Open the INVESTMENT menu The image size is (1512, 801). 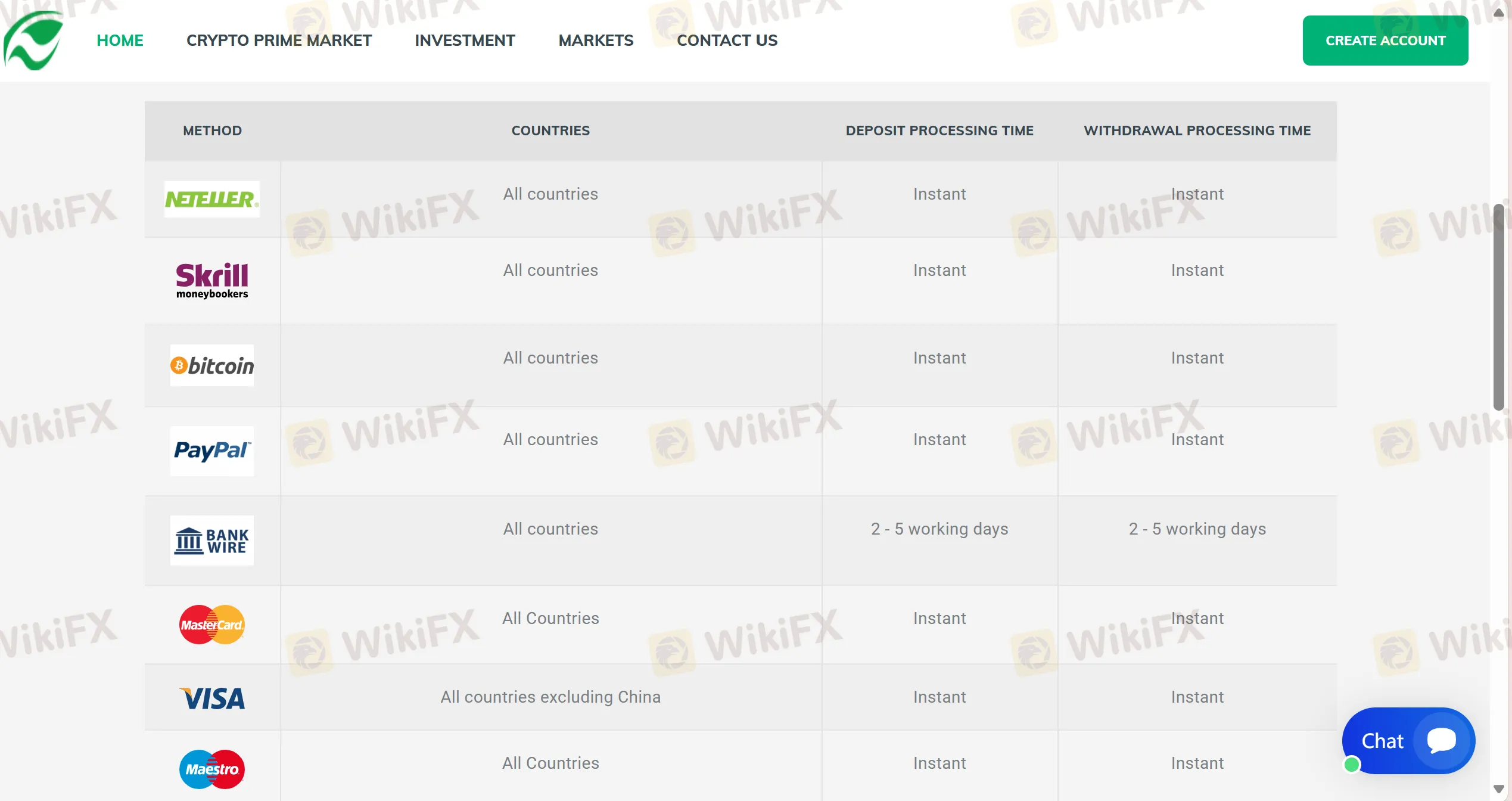click(465, 41)
